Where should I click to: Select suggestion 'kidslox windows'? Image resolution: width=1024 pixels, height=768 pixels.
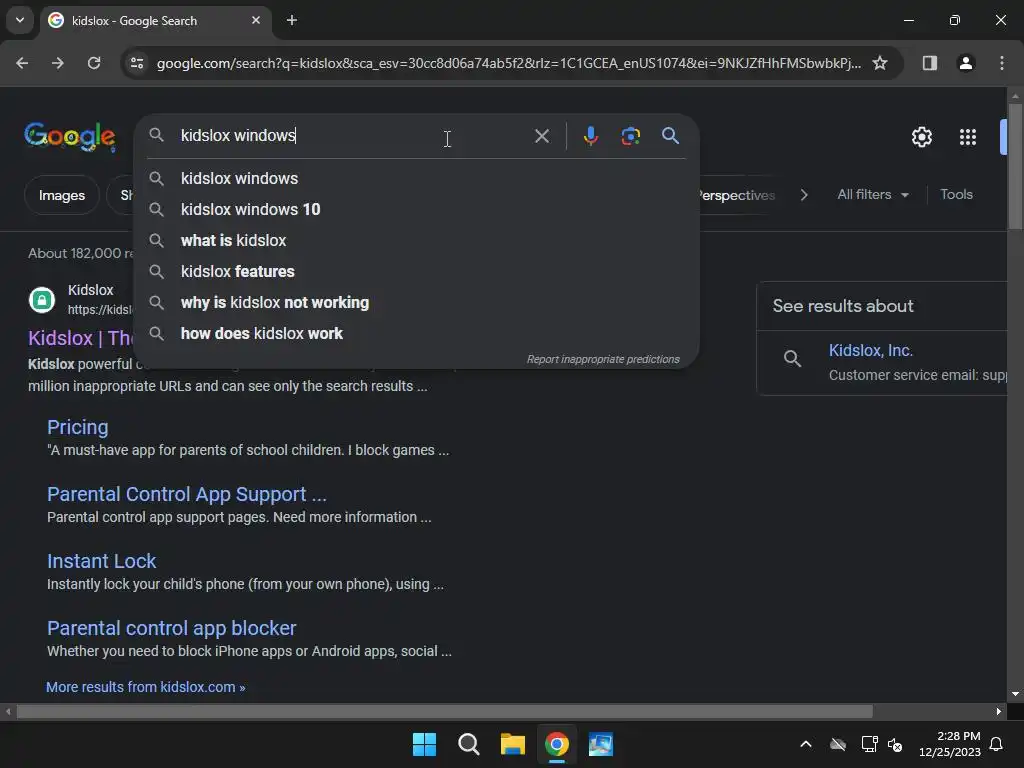pos(416,178)
